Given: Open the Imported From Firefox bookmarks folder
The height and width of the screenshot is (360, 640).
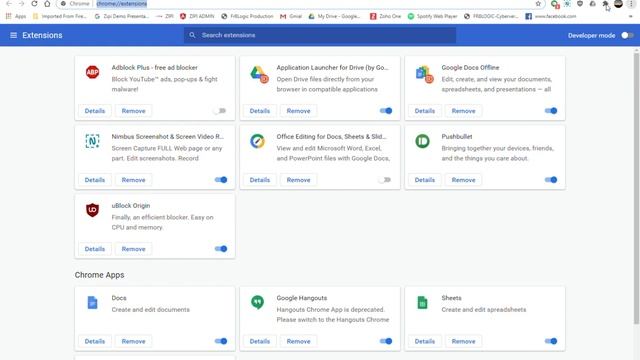Looking at the screenshot, I should (x=60, y=16).
